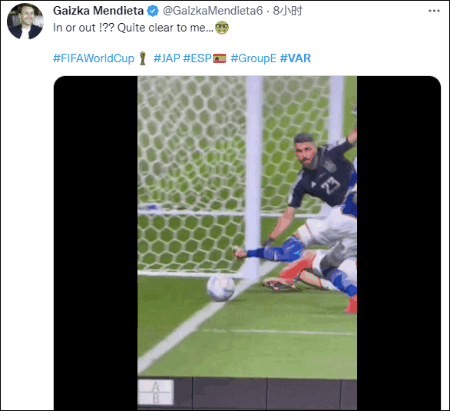Click the soccer ball on goal line

pos(221,288)
